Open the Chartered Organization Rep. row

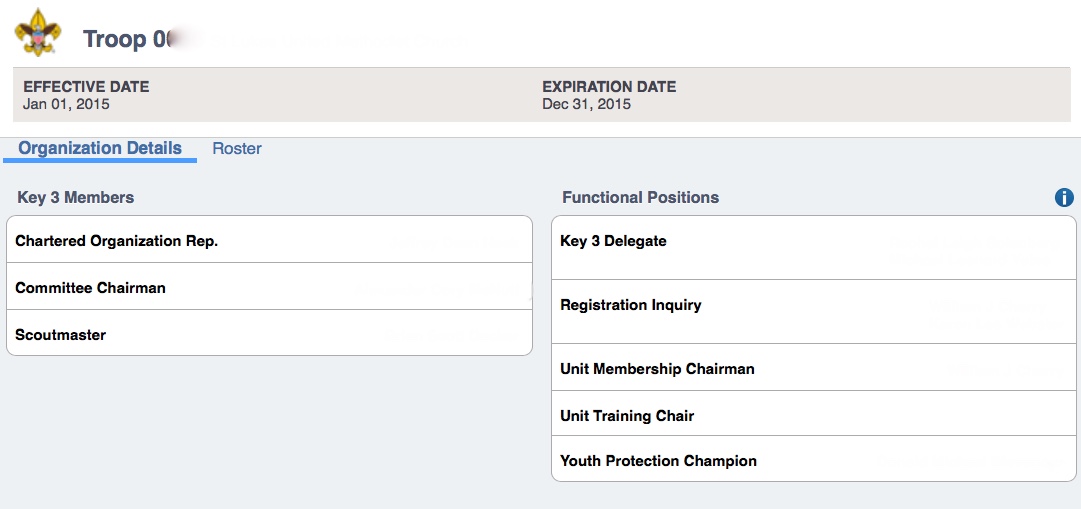tap(269, 241)
